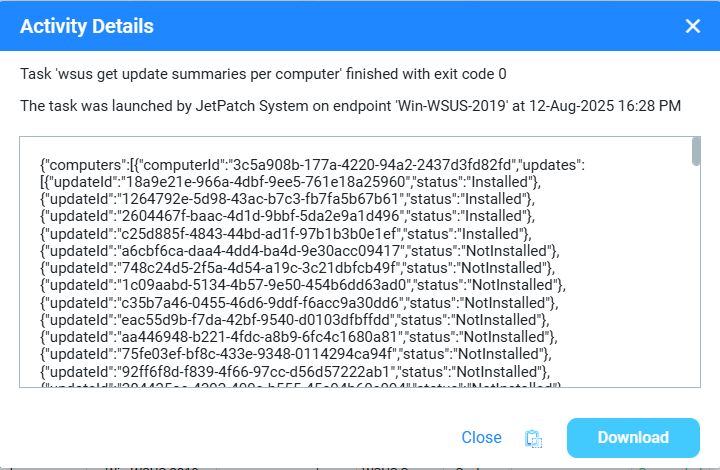Click the updateId c25d885f Installed line
The image size is (720, 470).
[x=290, y=235]
